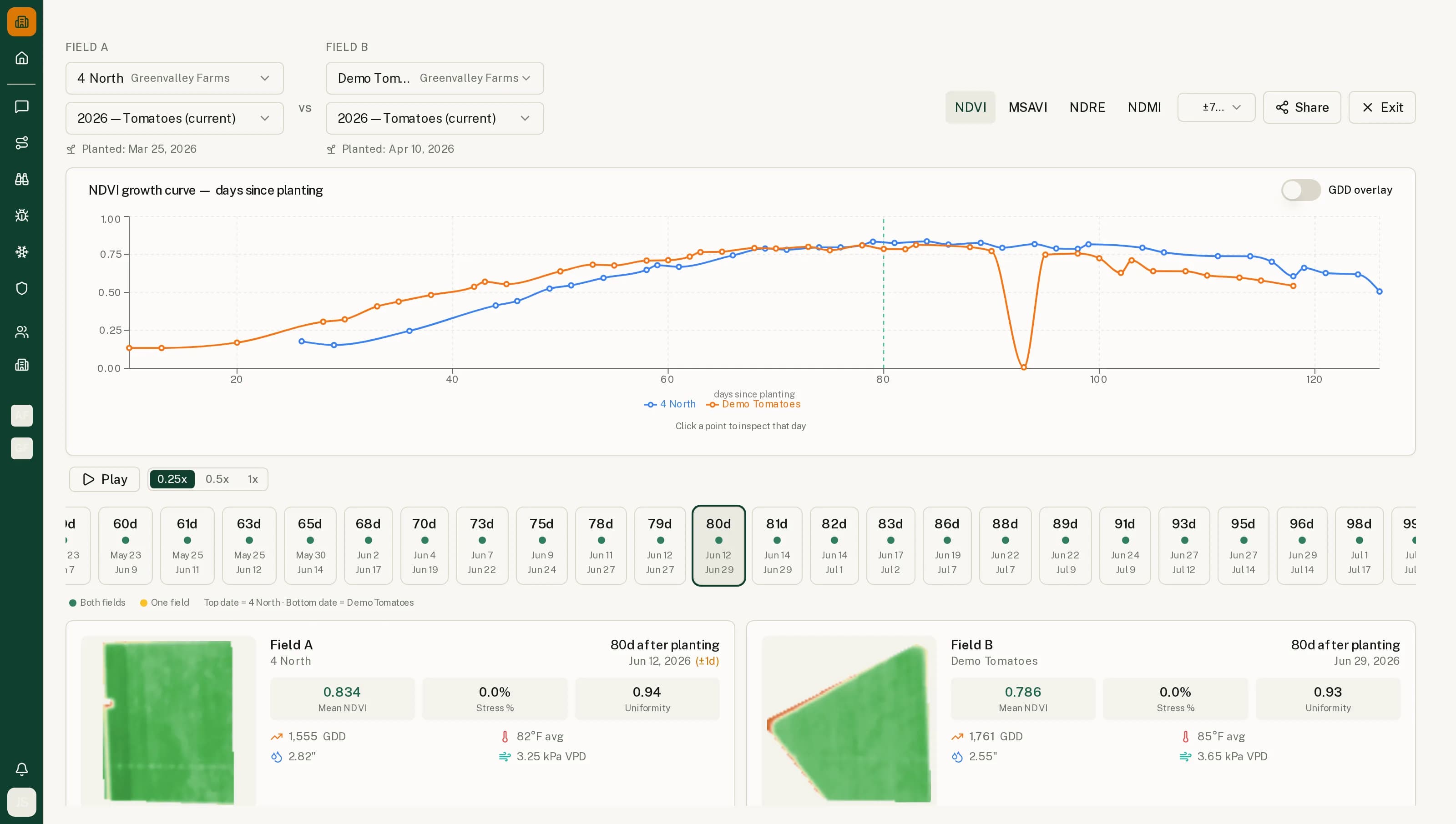1456x824 pixels.
Task: Expand Field B Demo Tomatoes dropdown
Action: [x=434, y=78]
